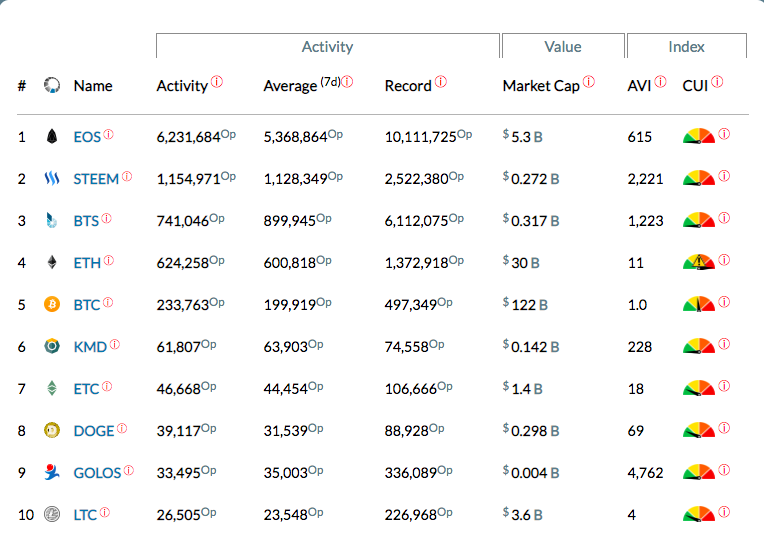Image resolution: width=764 pixels, height=536 pixels.
Task: Sort by the # rank column header
Action: [22, 86]
